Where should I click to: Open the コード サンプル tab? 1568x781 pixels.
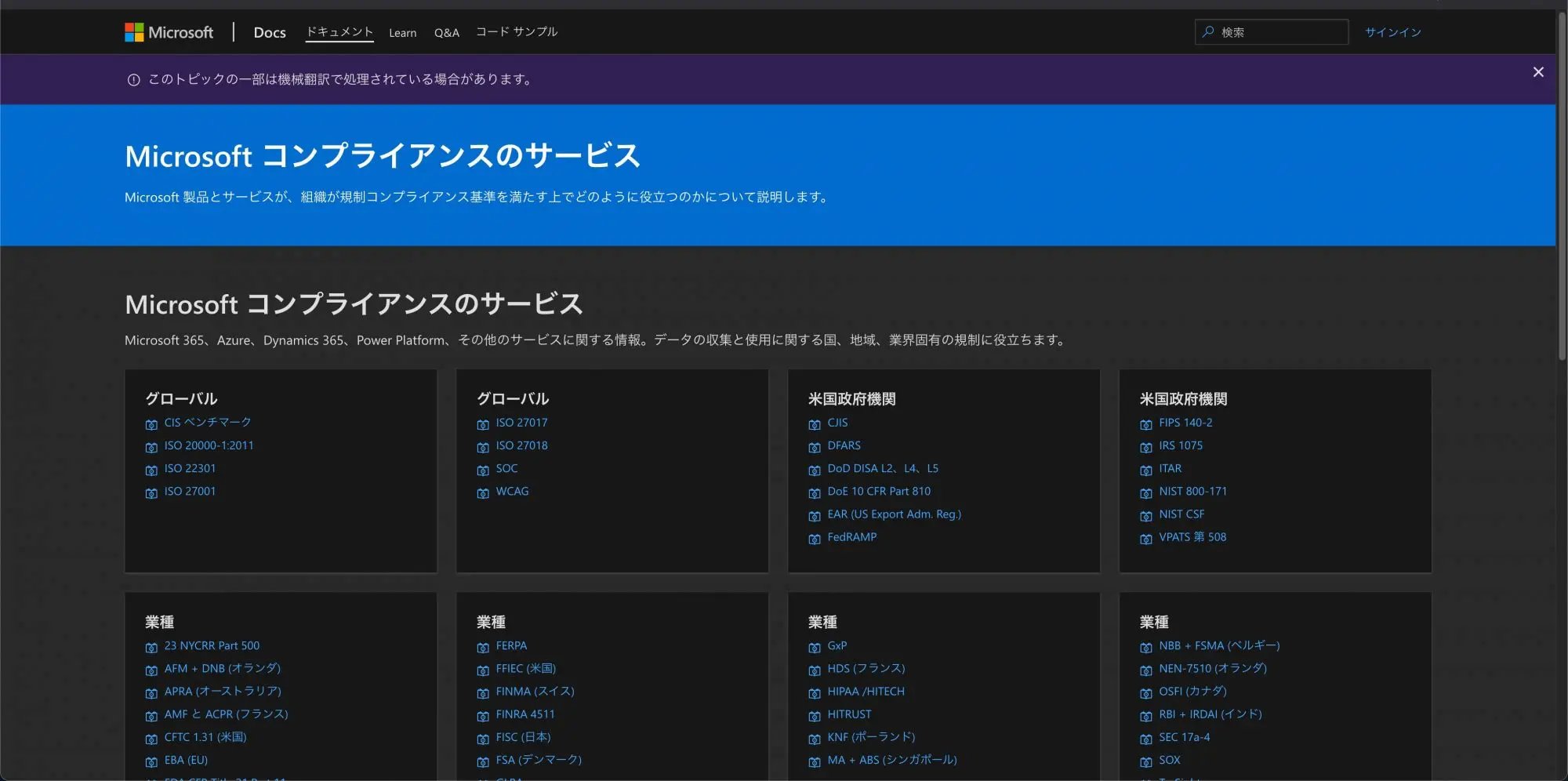point(517,32)
